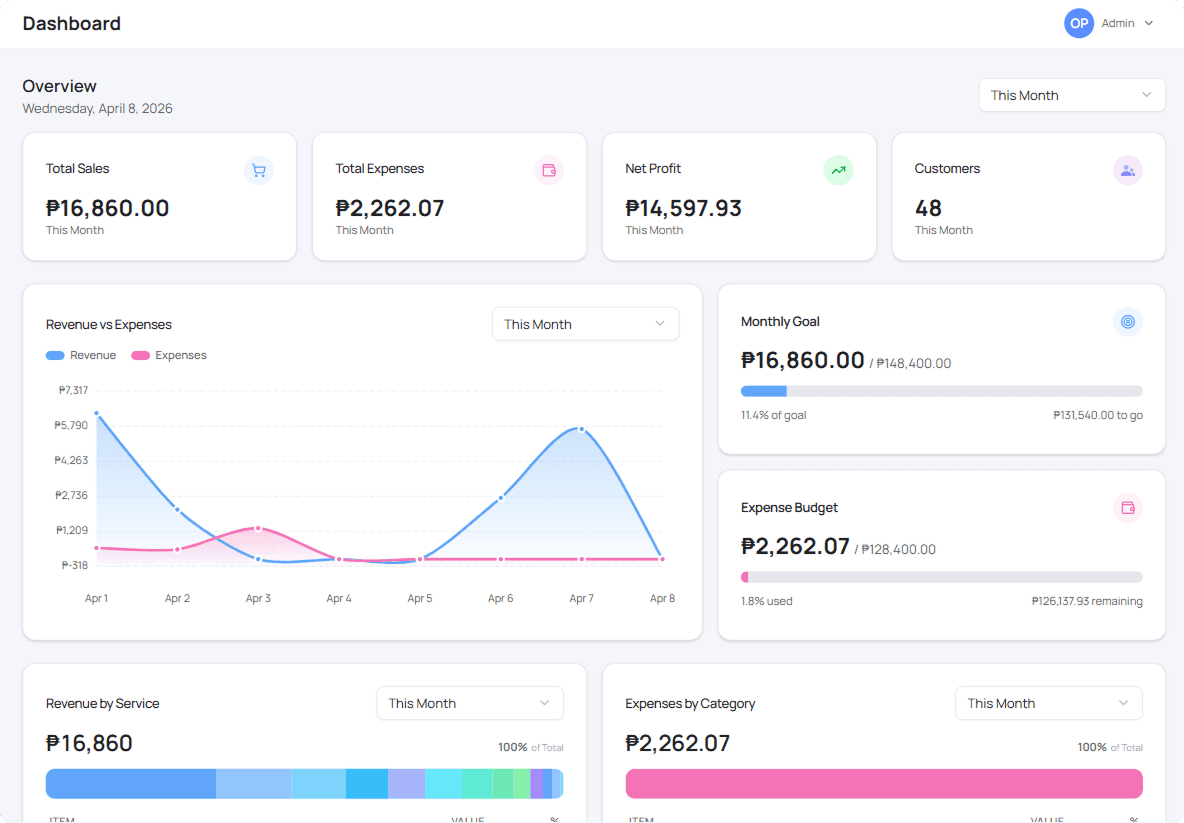Click the Total Sales ₱16,860.00 amount

coord(108,208)
